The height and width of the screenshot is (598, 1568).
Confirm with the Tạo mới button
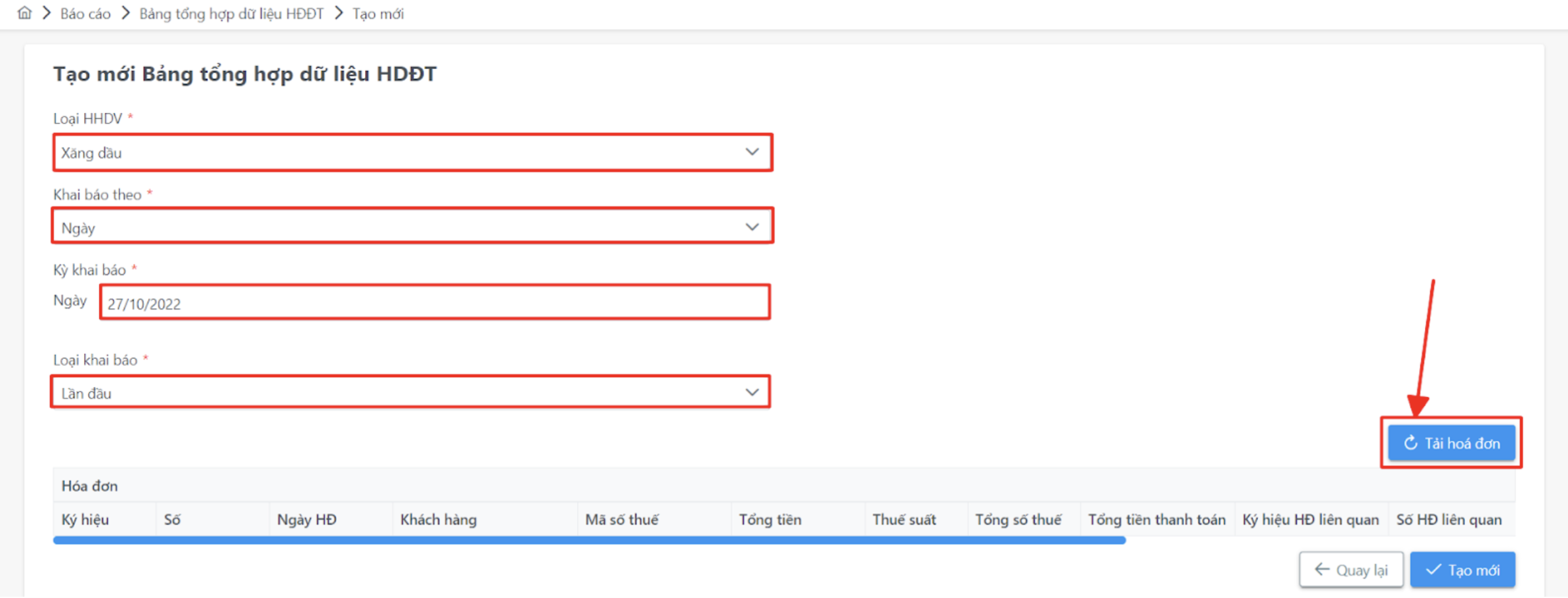coord(1462,570)
